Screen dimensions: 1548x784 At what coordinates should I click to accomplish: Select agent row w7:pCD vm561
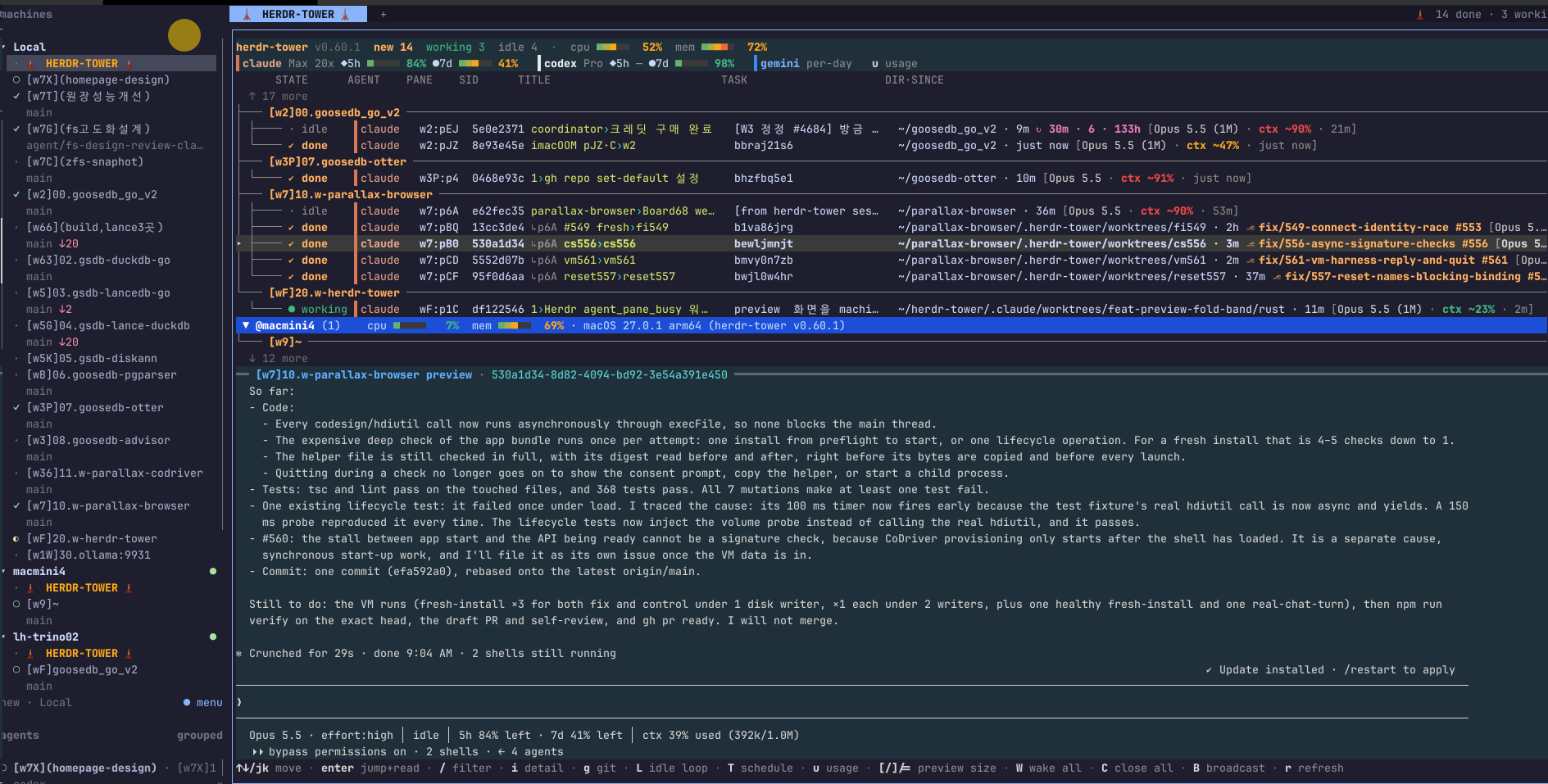892,260
